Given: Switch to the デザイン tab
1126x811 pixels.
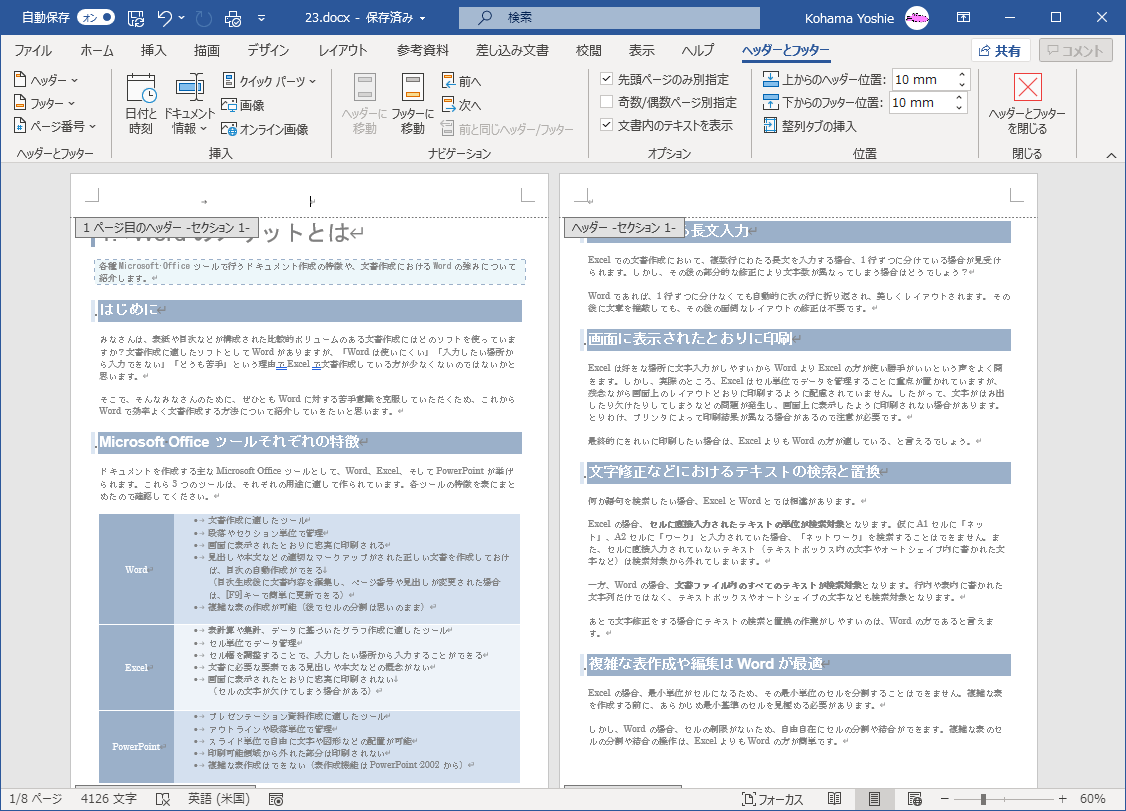Looking at the screenshot, I should (268, 50).
